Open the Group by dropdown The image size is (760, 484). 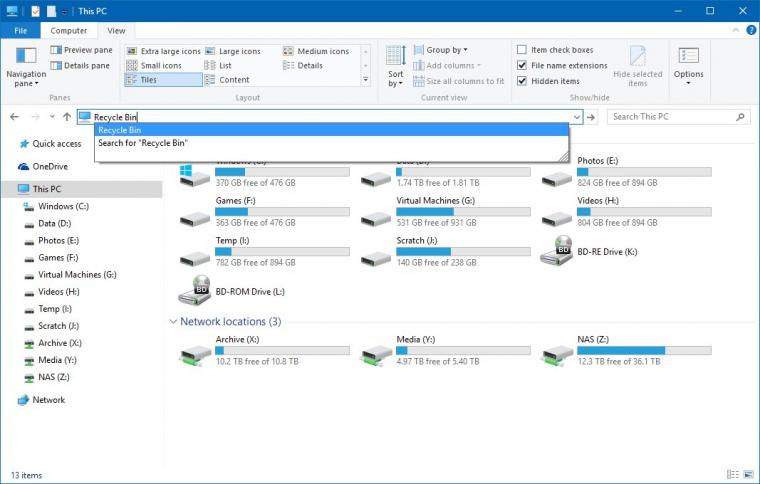coord(440,49)
